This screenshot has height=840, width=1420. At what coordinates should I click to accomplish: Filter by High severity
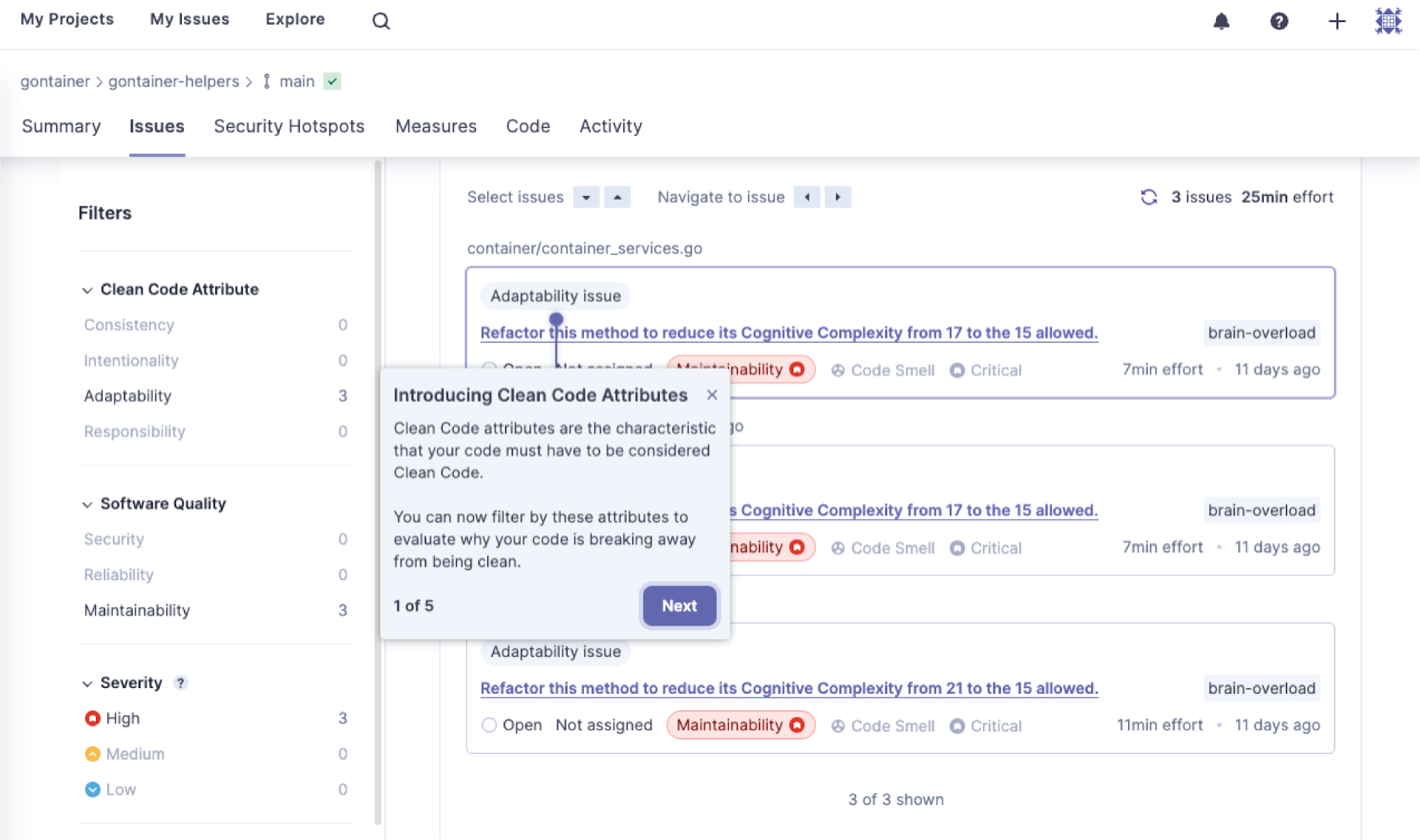point(122,718)
